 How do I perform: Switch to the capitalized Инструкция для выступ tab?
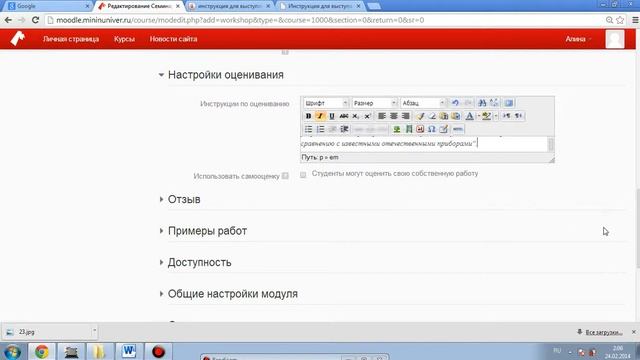(x=320, y=6)
